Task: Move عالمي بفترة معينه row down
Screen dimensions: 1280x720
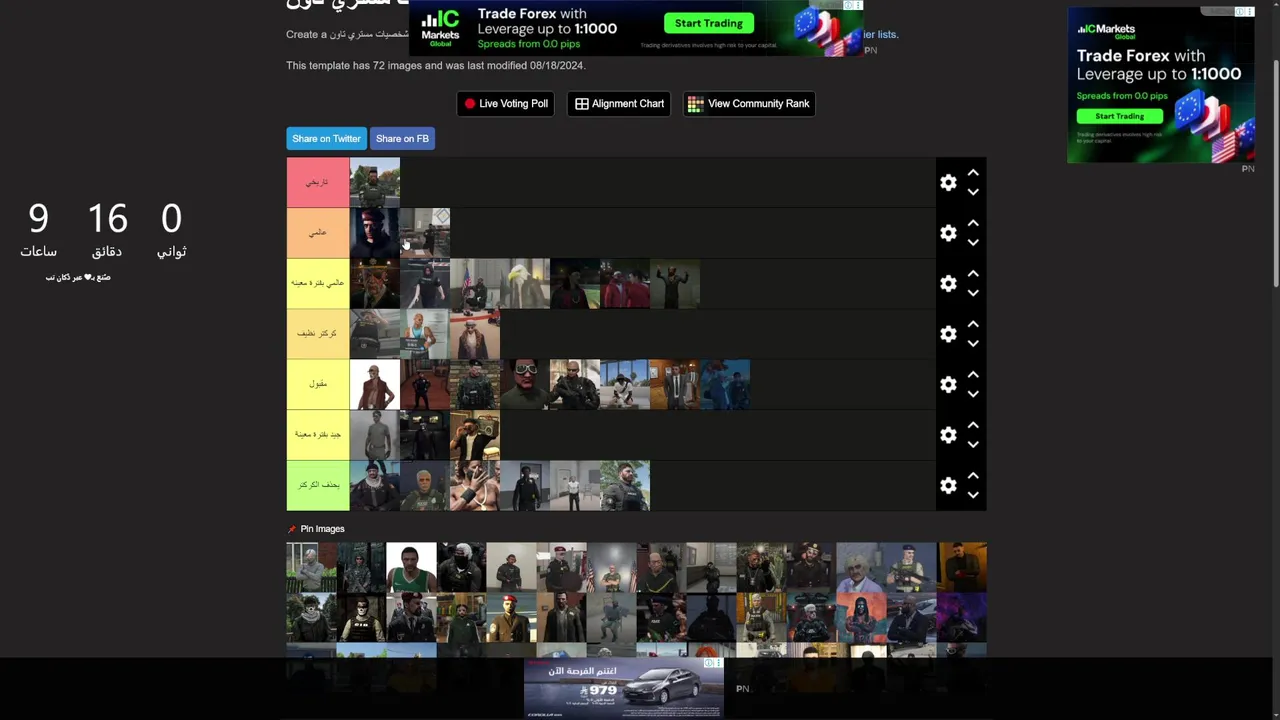Action: (x=973, y=293)
